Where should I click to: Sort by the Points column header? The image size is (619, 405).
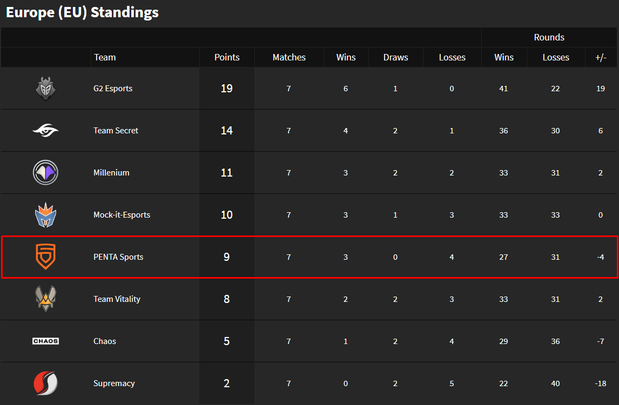(x=227, y=57)
